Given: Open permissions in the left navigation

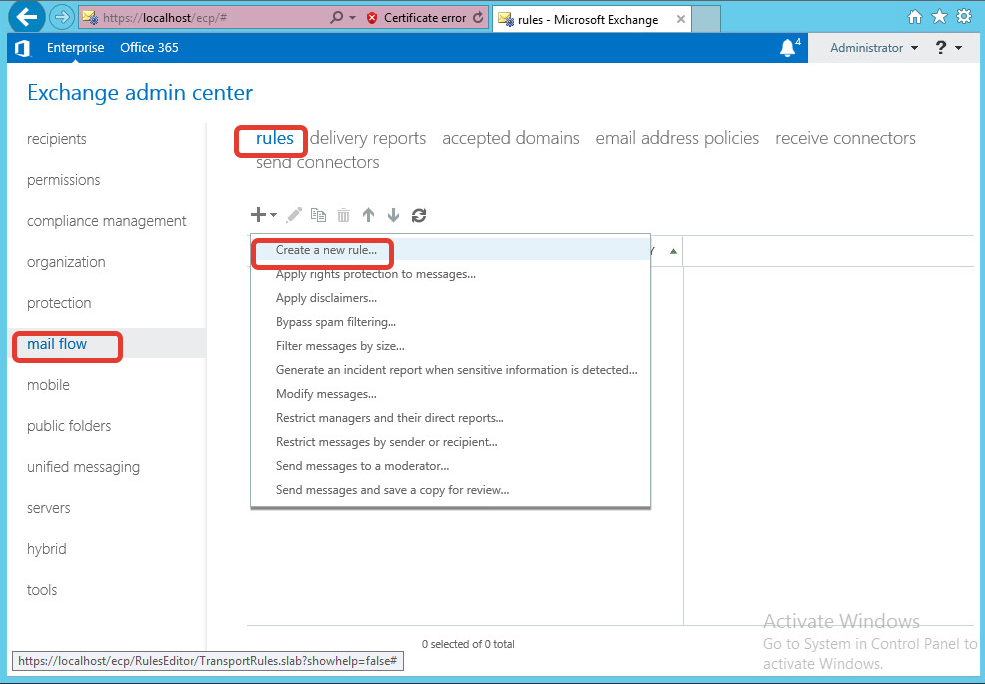Looking at the screenshot, I should click(63, 180).
